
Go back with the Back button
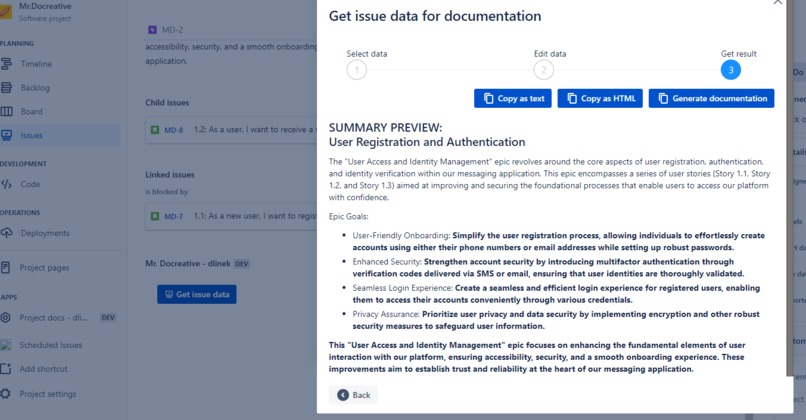353,395
